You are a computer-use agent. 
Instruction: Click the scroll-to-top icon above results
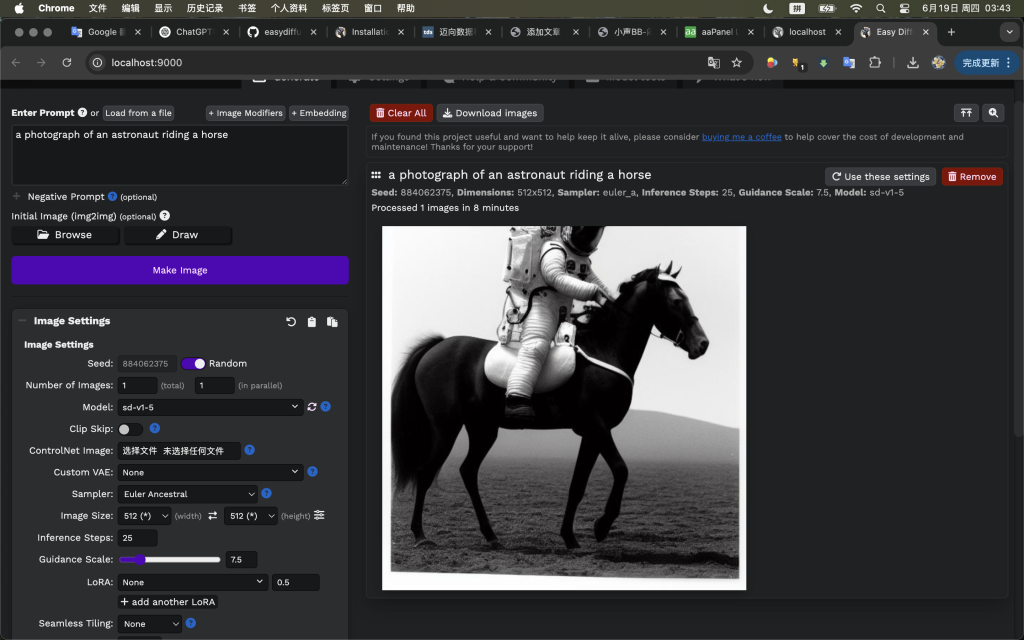967,113
